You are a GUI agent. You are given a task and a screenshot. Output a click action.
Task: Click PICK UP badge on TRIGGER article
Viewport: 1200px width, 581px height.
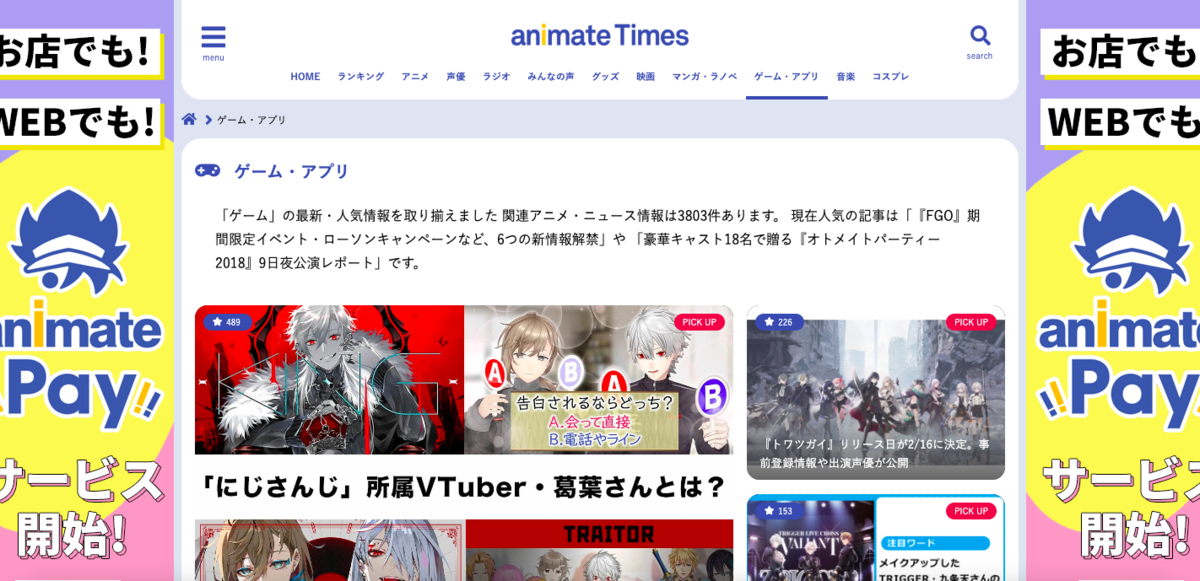(971, 511)
